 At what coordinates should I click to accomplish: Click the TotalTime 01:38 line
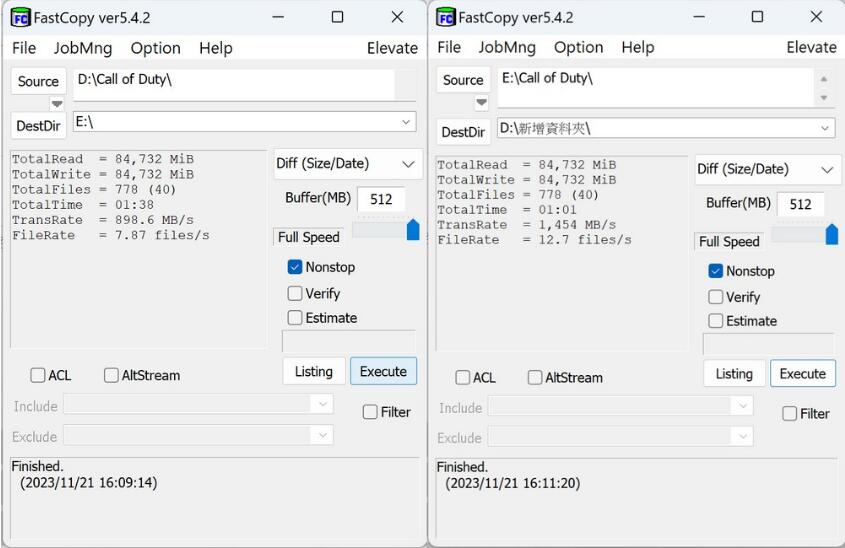(x=83, y=205)
